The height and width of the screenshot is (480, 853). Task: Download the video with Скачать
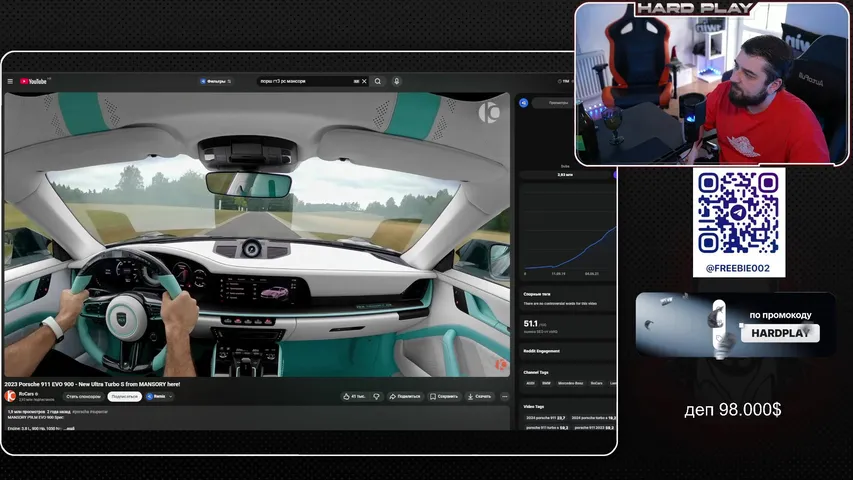(479, 396)
